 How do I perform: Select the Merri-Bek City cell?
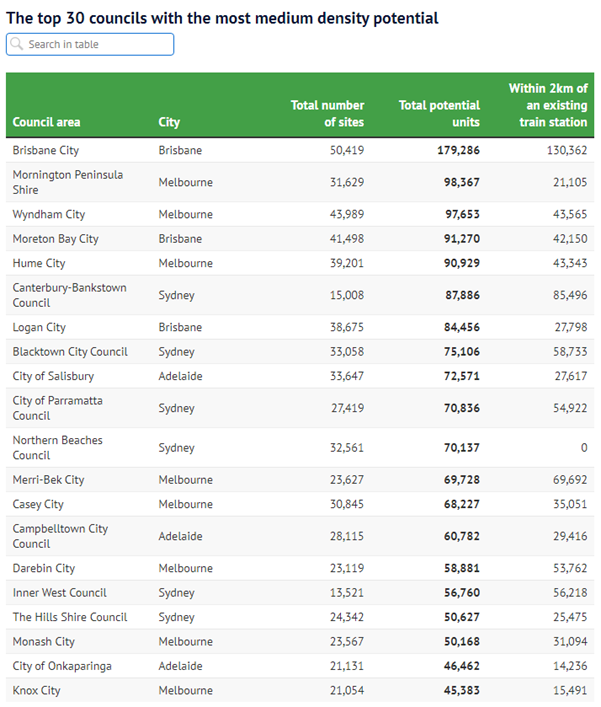click(48, 479)
